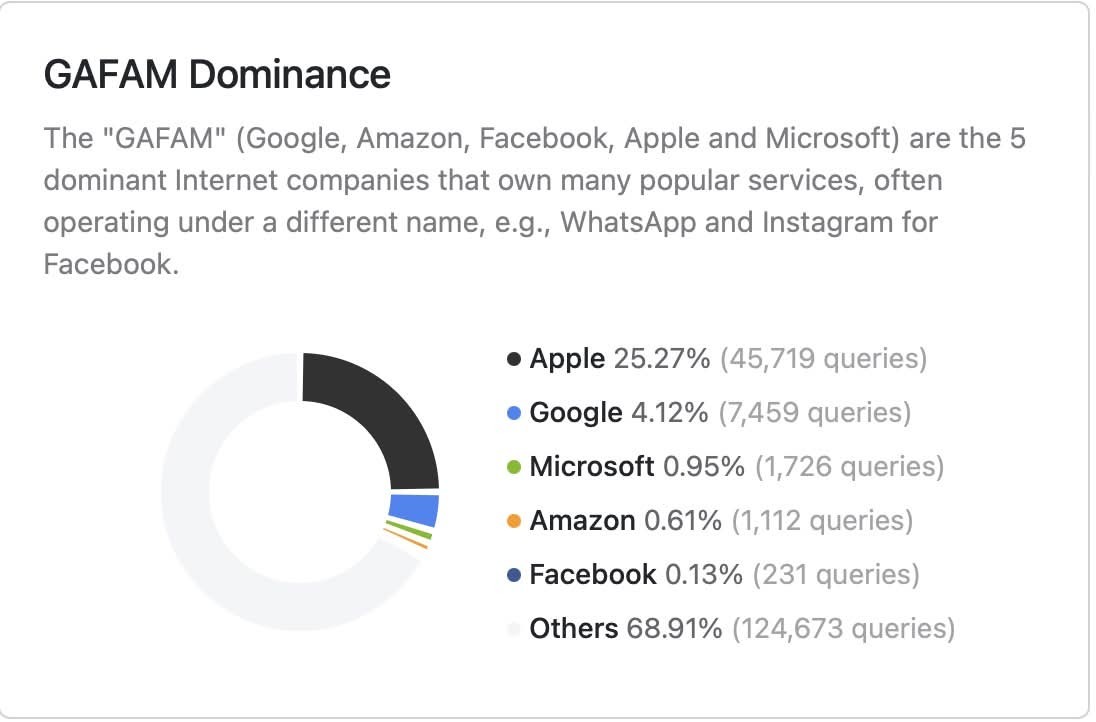Click the blue Google legend dot
This screenshot has height=722, width=1096.
click(514, 412)
